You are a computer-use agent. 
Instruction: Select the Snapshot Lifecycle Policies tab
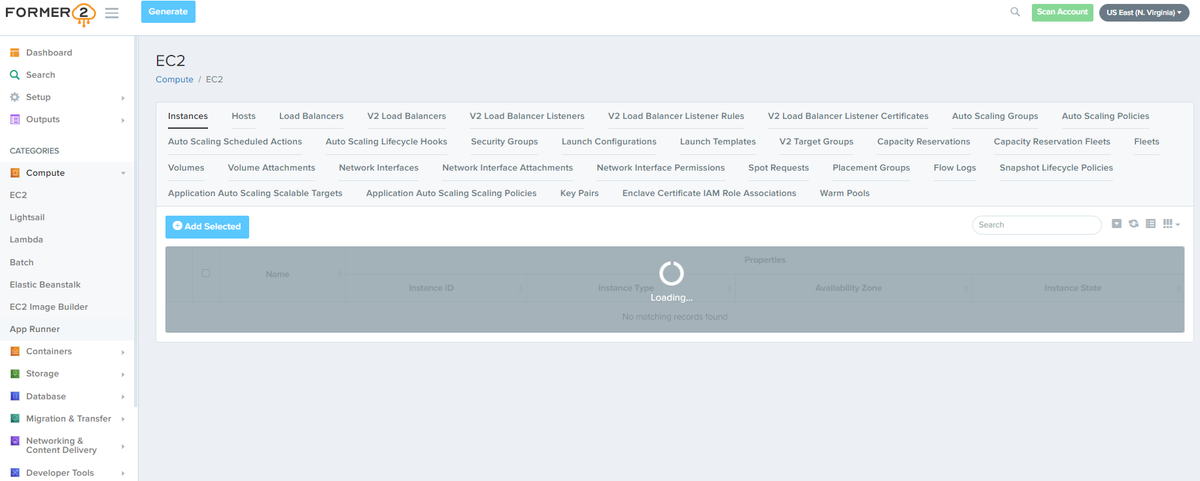pyautogui.click(x=1056, y=168)
